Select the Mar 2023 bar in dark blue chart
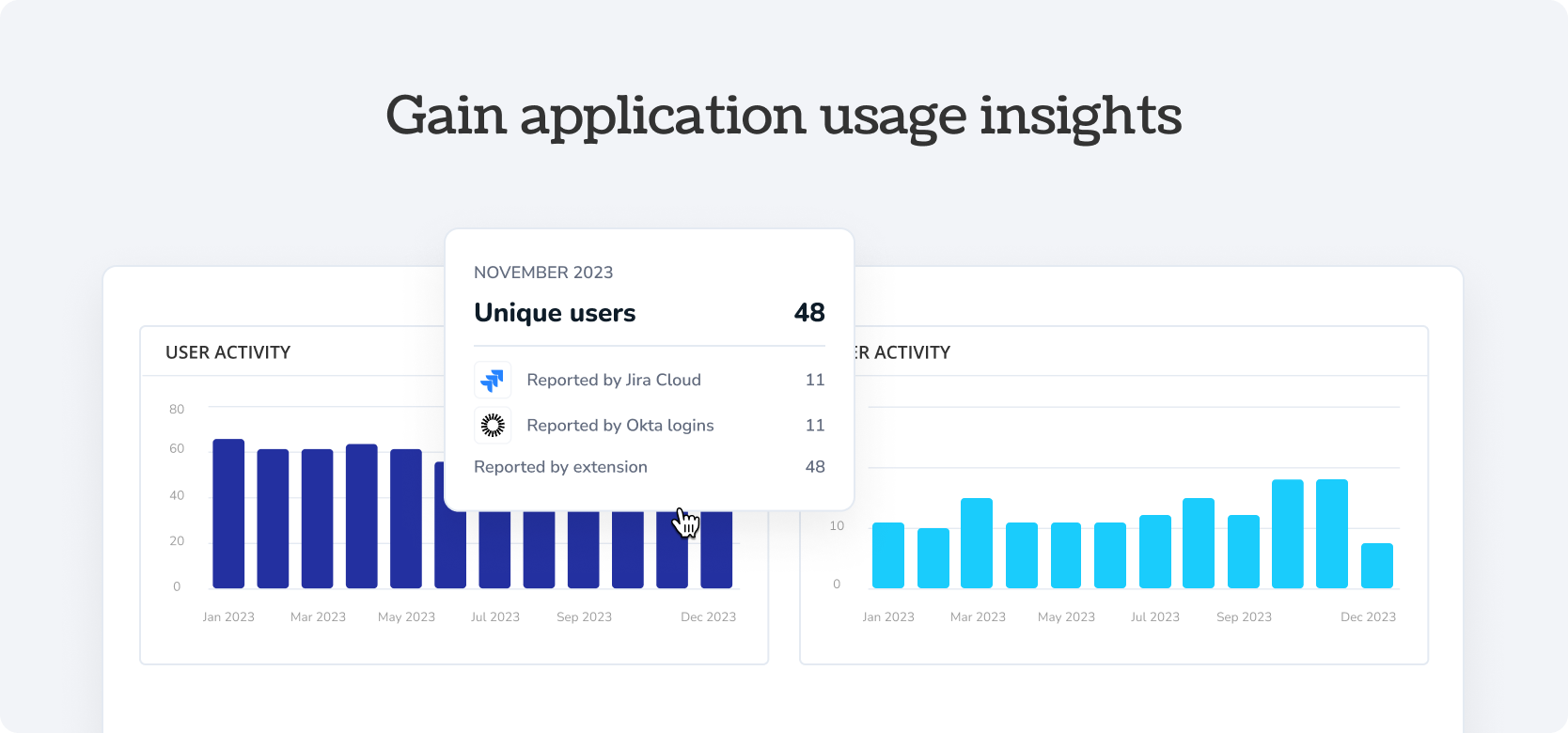 [x=318, y=519]
